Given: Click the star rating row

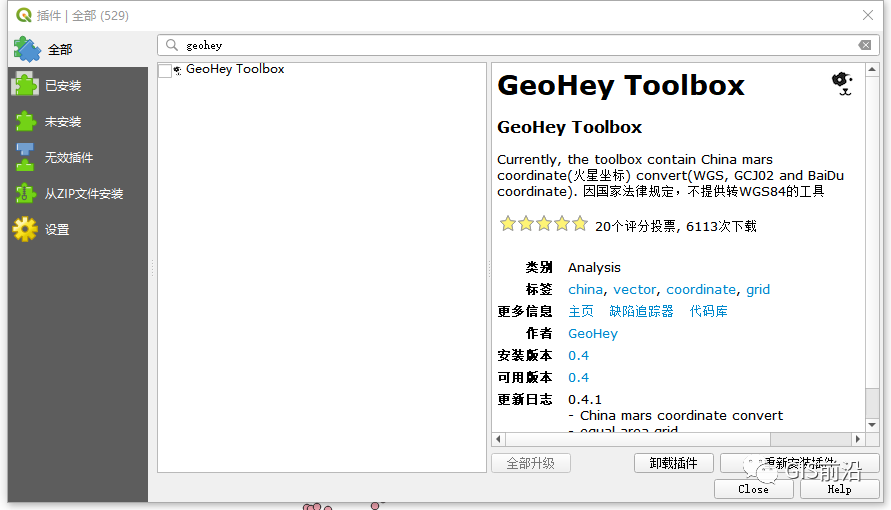Looking at the screenshot, I should pyautogui.click(x=543, y=224).
